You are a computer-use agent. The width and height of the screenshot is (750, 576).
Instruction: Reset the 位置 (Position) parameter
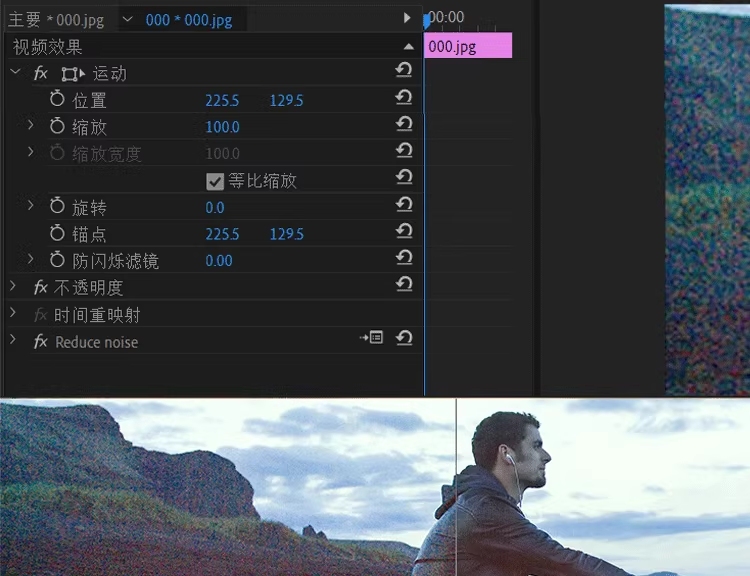coord(404,98)
